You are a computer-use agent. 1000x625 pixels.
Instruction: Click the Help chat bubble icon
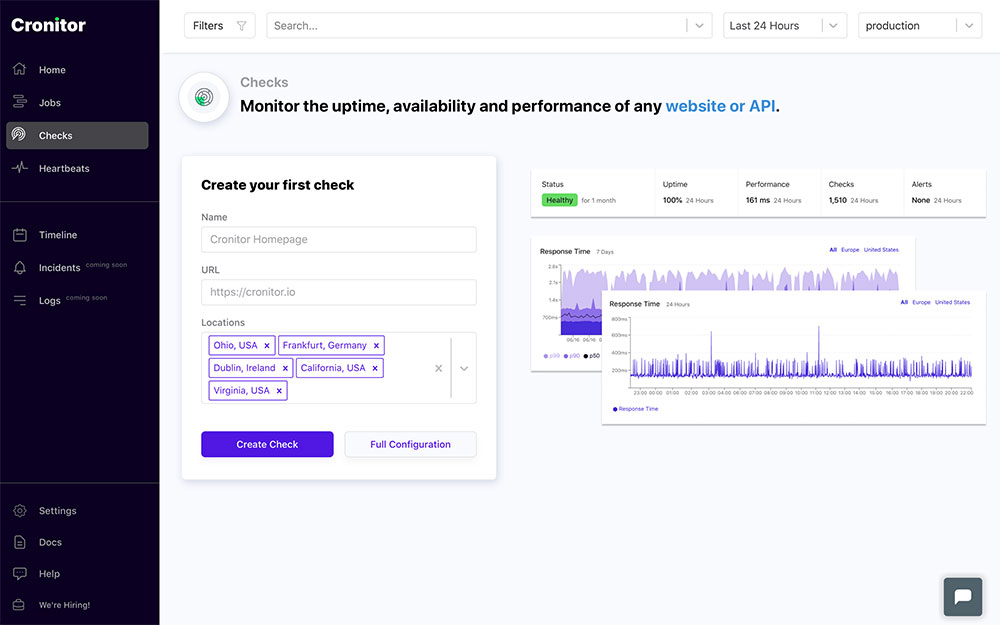20,573
